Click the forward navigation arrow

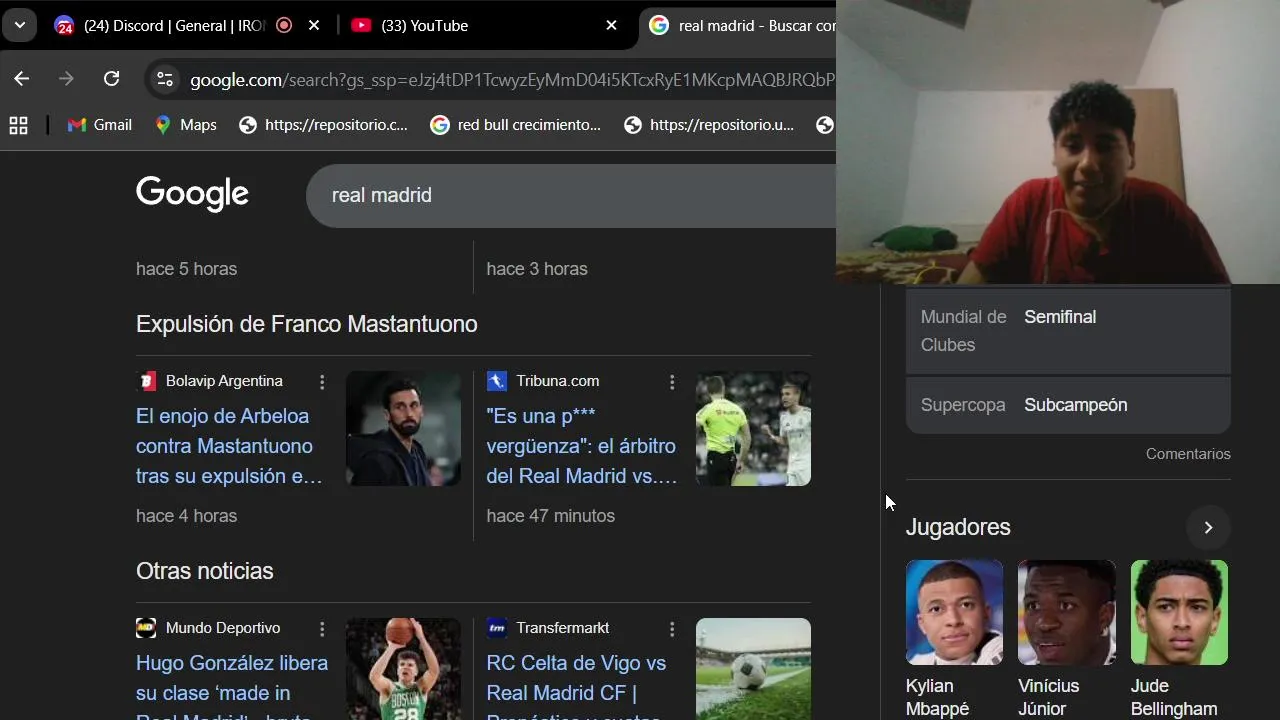coord(66,79)
